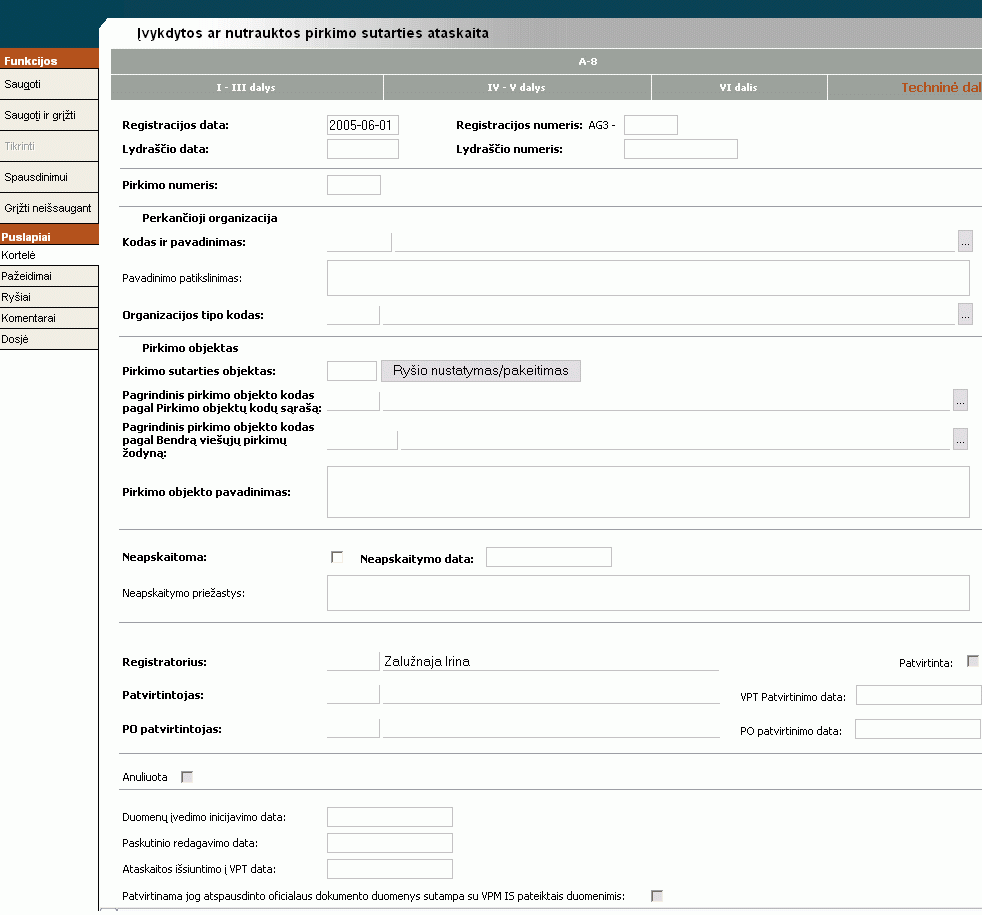Click Registratorius name Zalužnaja Irina
The width and height of the screenshot is (982, 915).
point(427,661)
